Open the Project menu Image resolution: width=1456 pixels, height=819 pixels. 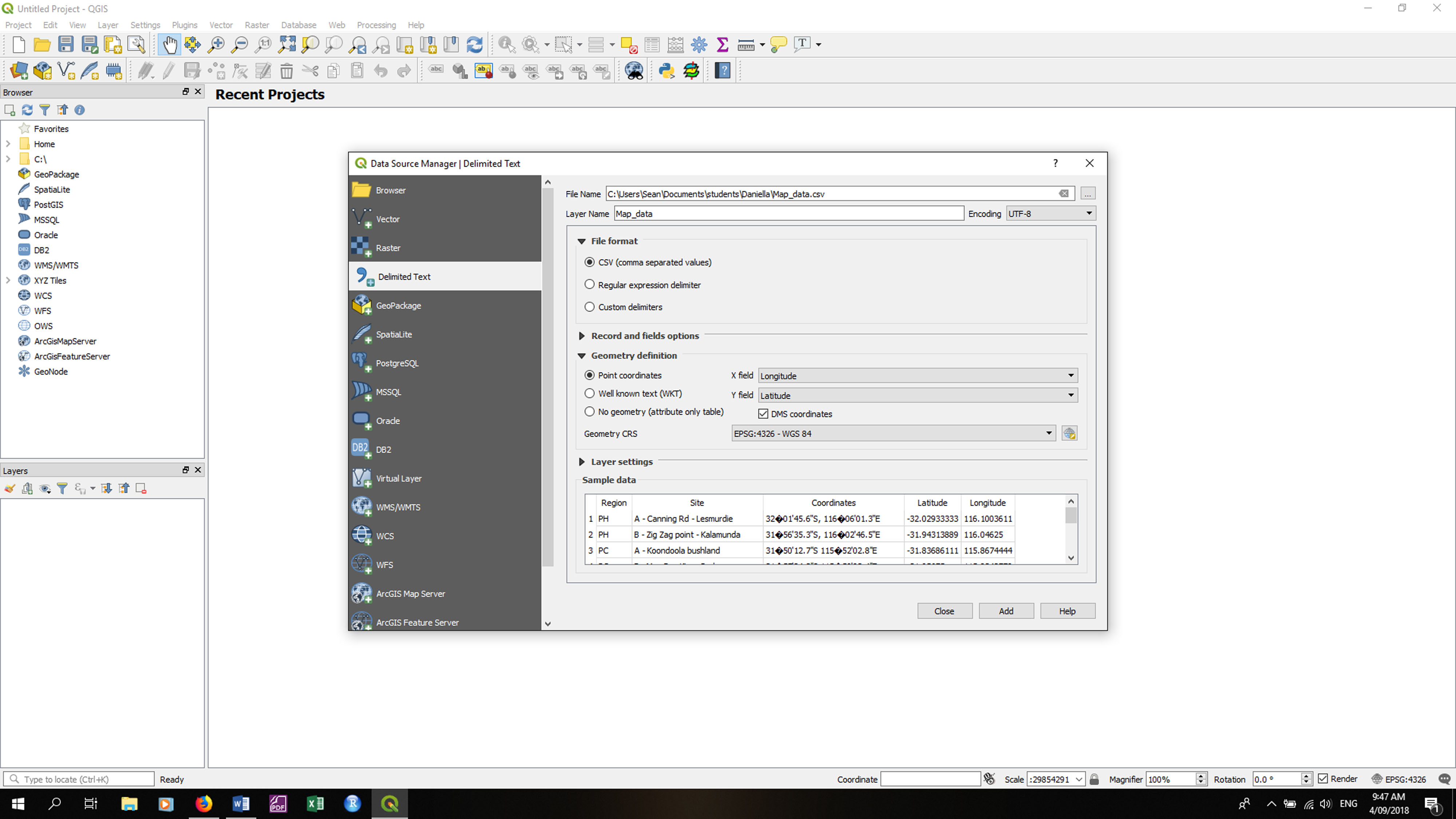pyautogui.click(x=18, y=25)
